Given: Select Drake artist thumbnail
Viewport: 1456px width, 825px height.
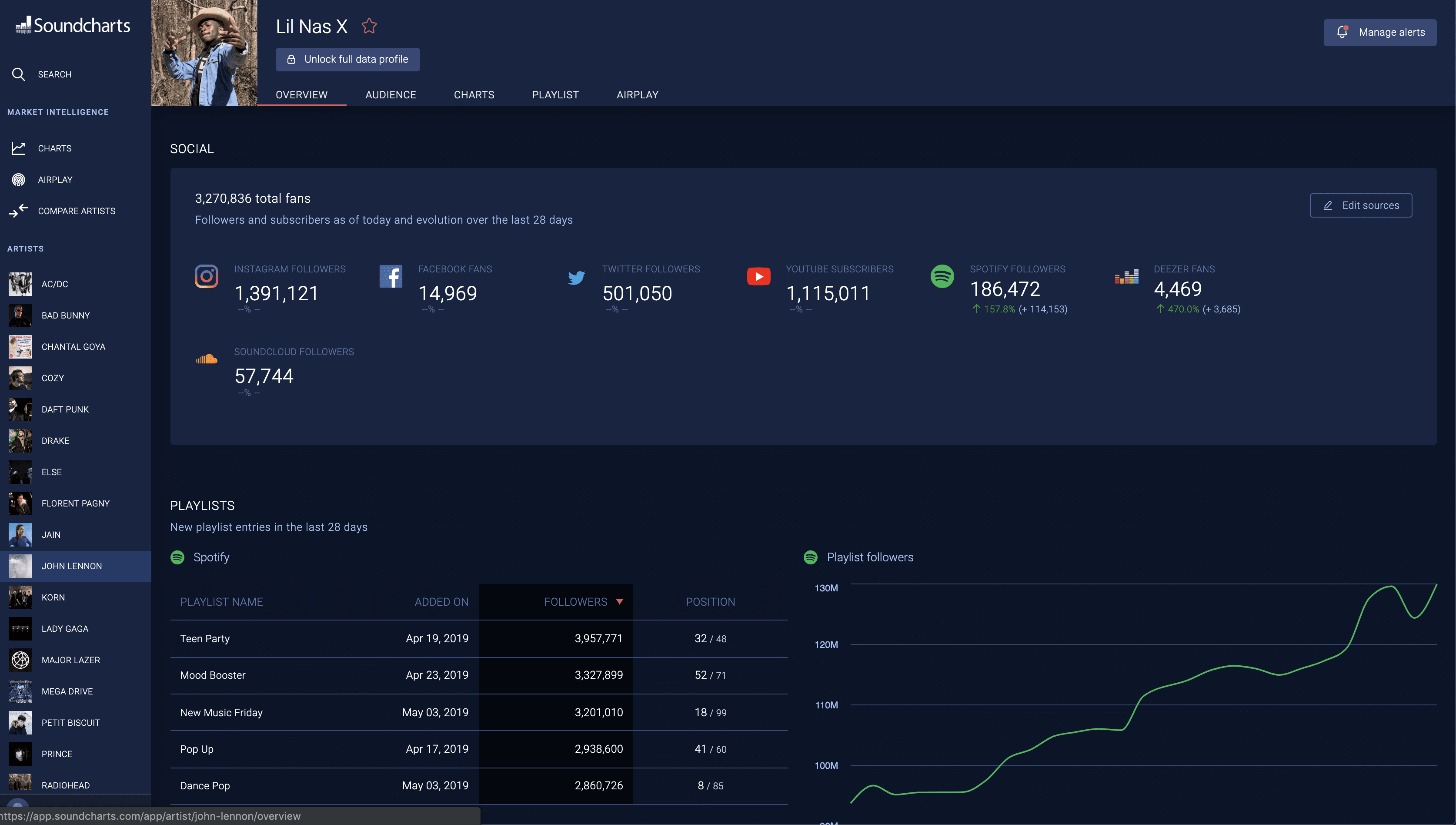Looking at the screenshot, I should point(20,441).
